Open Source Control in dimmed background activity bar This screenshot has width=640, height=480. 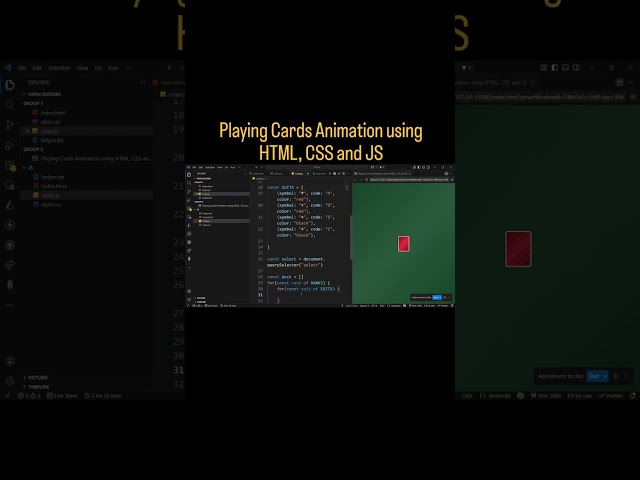pyautogui.click(x=10, y=125)
